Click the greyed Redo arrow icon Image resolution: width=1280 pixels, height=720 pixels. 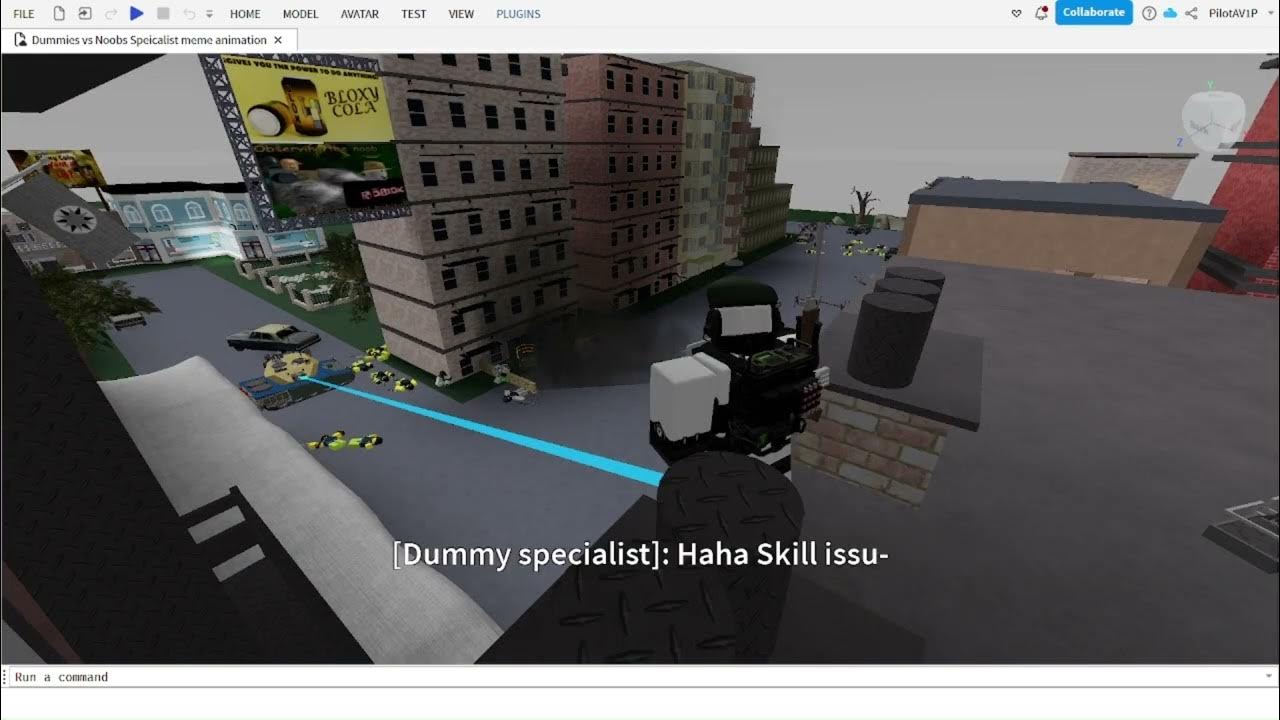tap(111, 14)
